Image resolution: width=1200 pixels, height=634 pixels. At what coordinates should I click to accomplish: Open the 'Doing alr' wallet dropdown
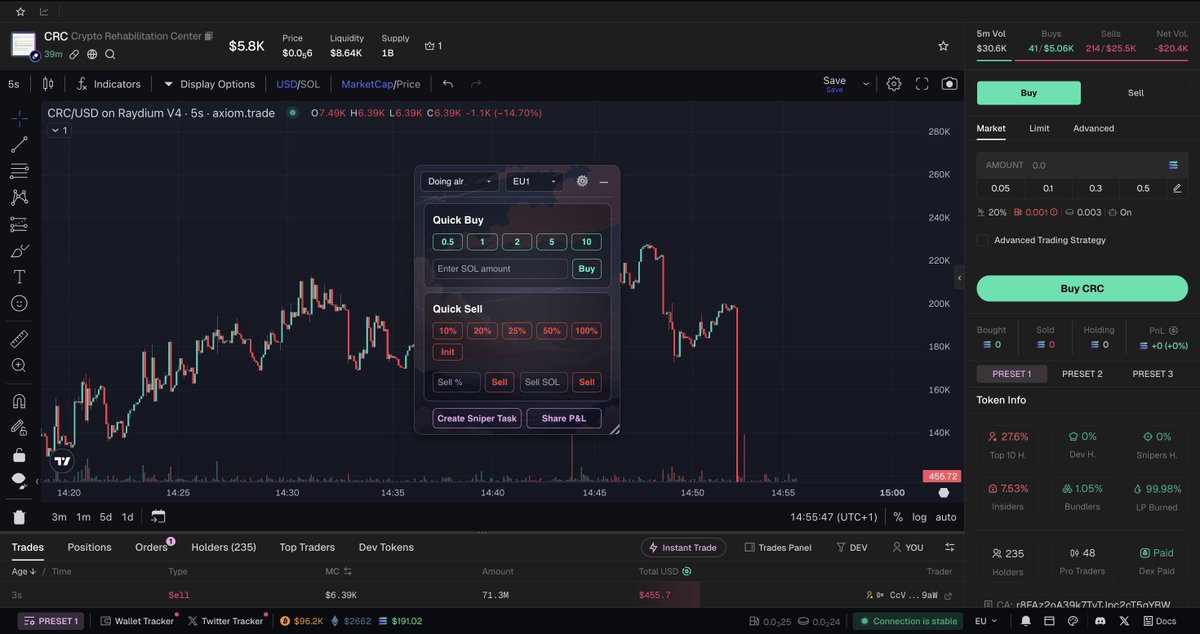[x=460, y=181]
